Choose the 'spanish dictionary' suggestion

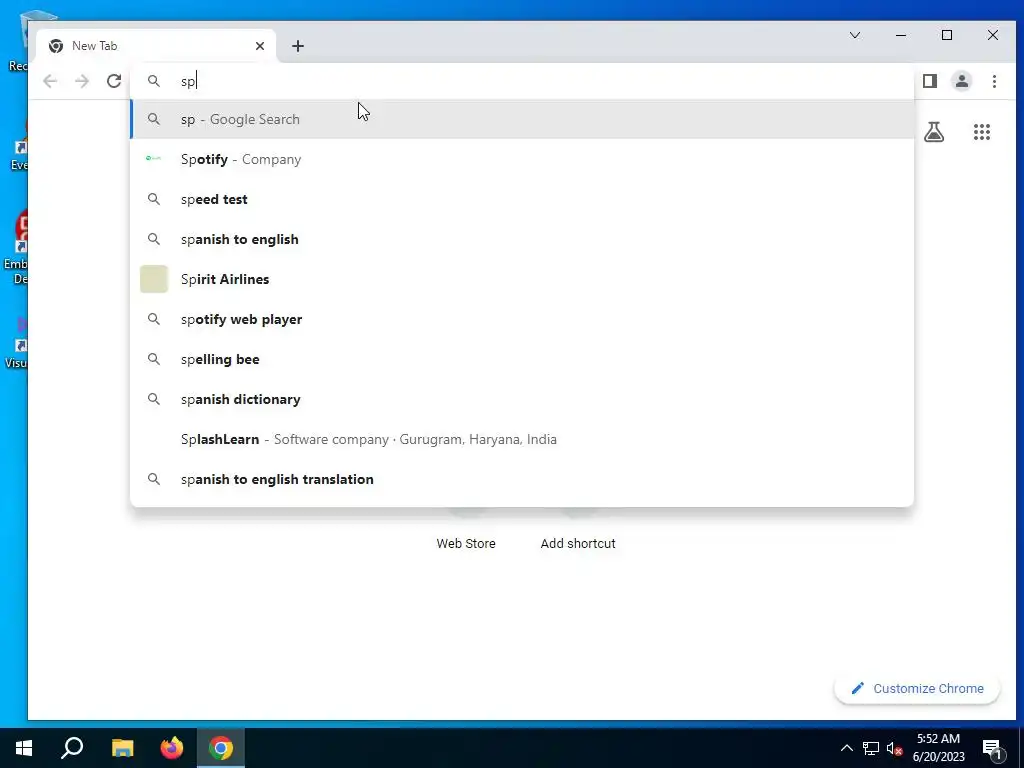[x=522, y=399]
